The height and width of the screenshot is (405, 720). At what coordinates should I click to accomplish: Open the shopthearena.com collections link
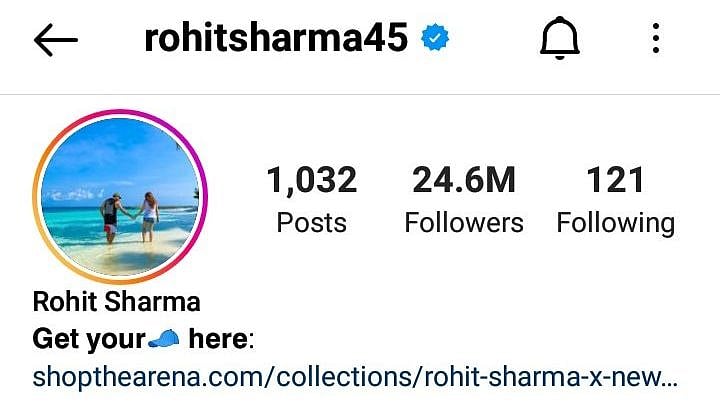tap(355, 377)
